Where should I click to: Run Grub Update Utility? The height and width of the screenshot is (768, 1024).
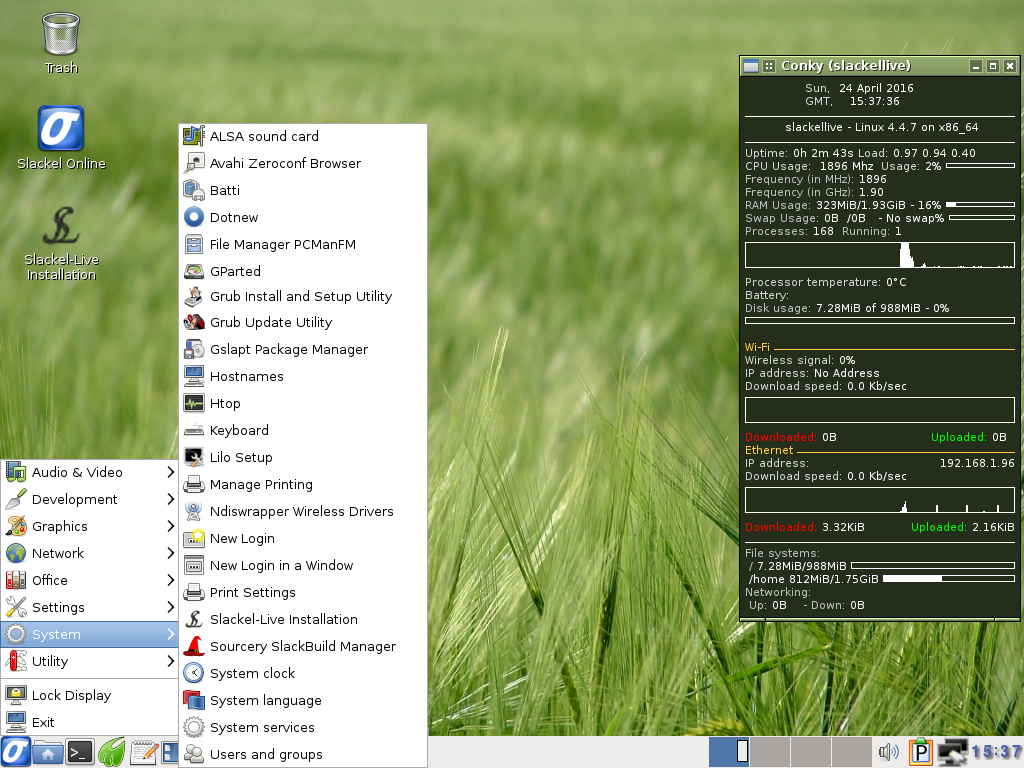coord(303,323)
